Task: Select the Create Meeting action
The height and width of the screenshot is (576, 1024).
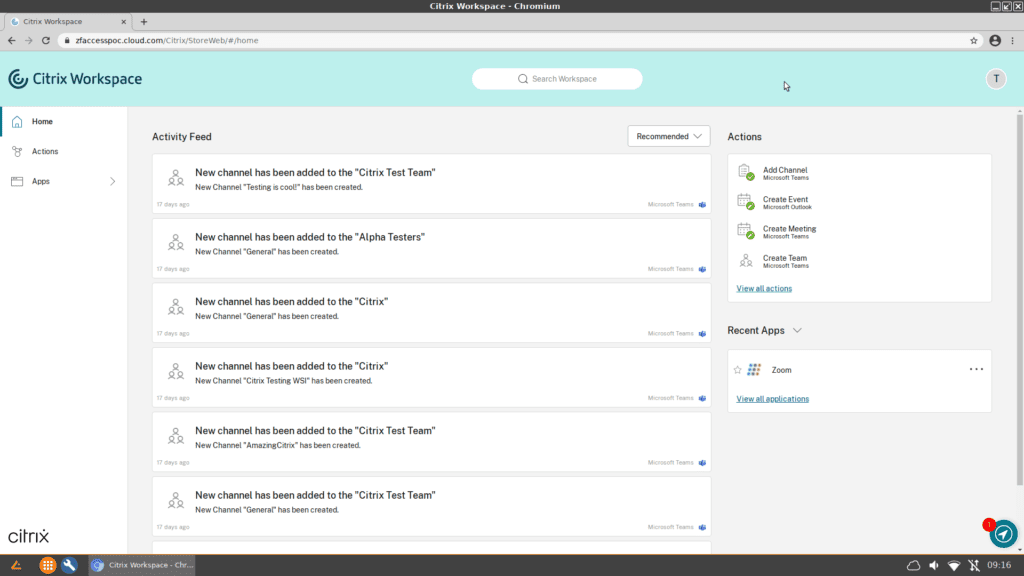Action: click(x=790, y=232)
